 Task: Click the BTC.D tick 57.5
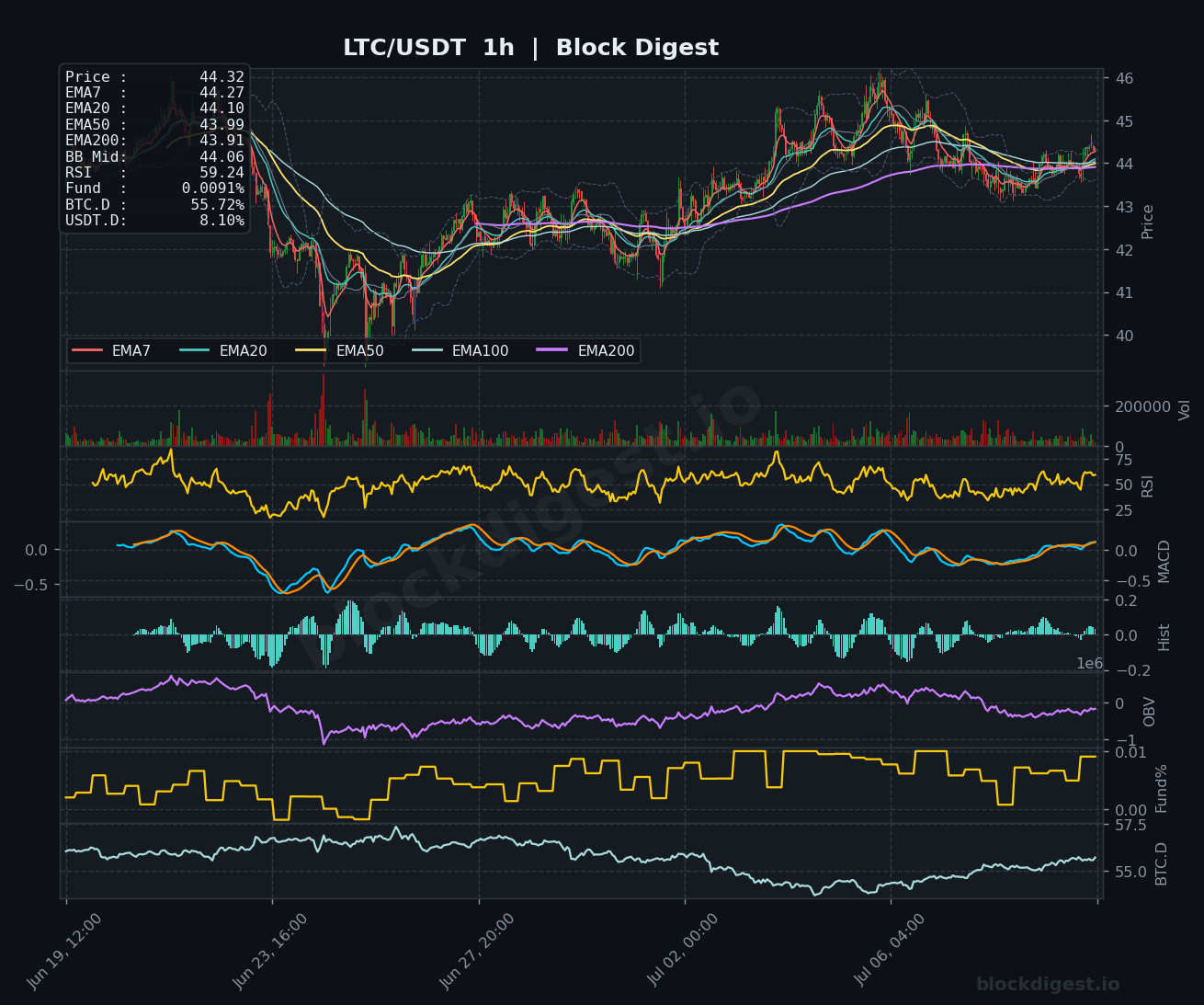coord(1130,826)
